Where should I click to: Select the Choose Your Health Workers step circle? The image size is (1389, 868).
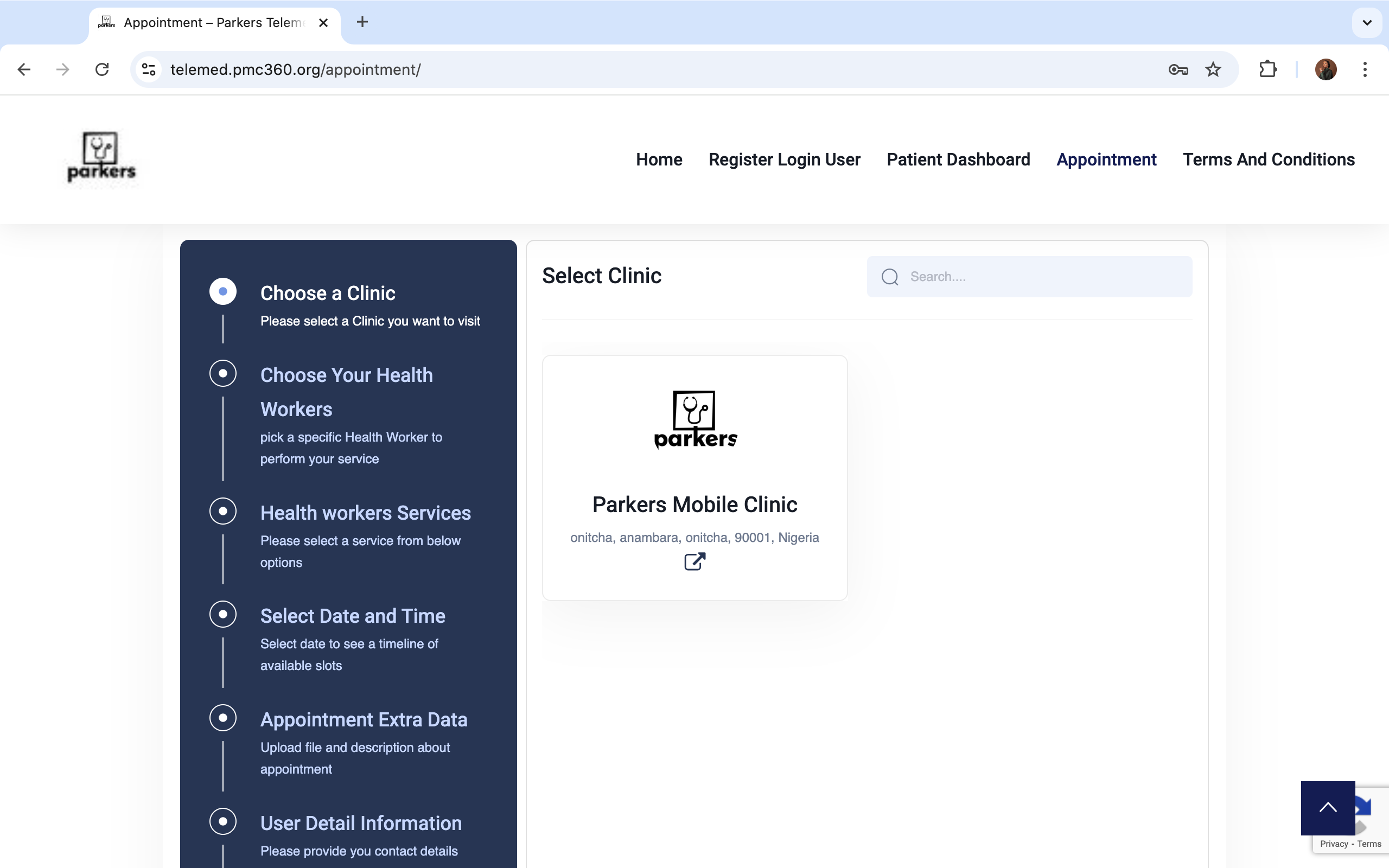tap(222, 374)
